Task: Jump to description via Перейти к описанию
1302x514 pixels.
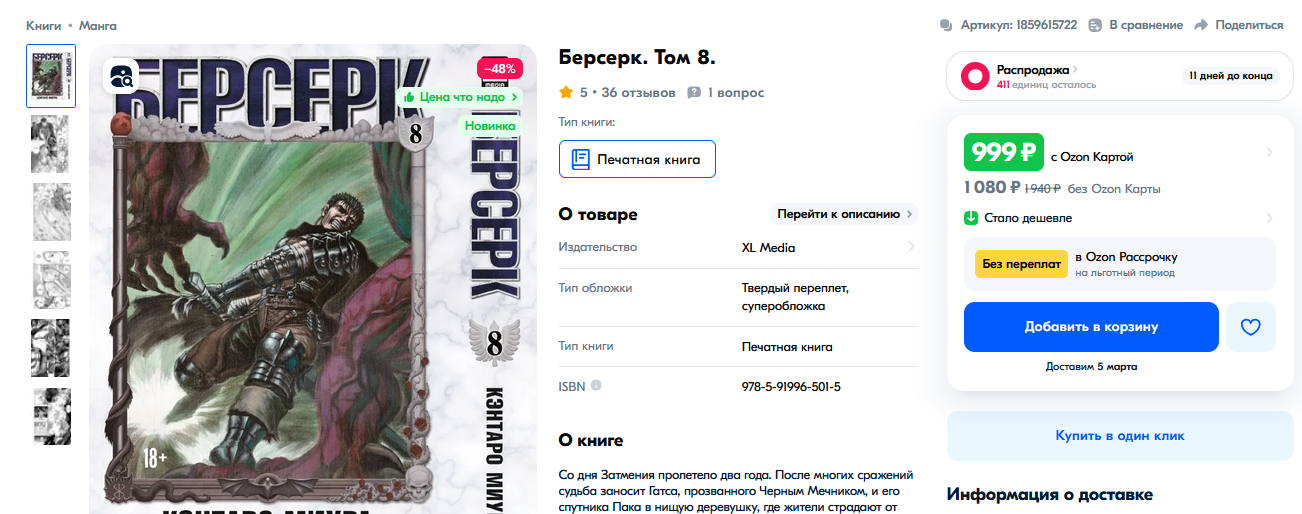Action: coord(844,214)
